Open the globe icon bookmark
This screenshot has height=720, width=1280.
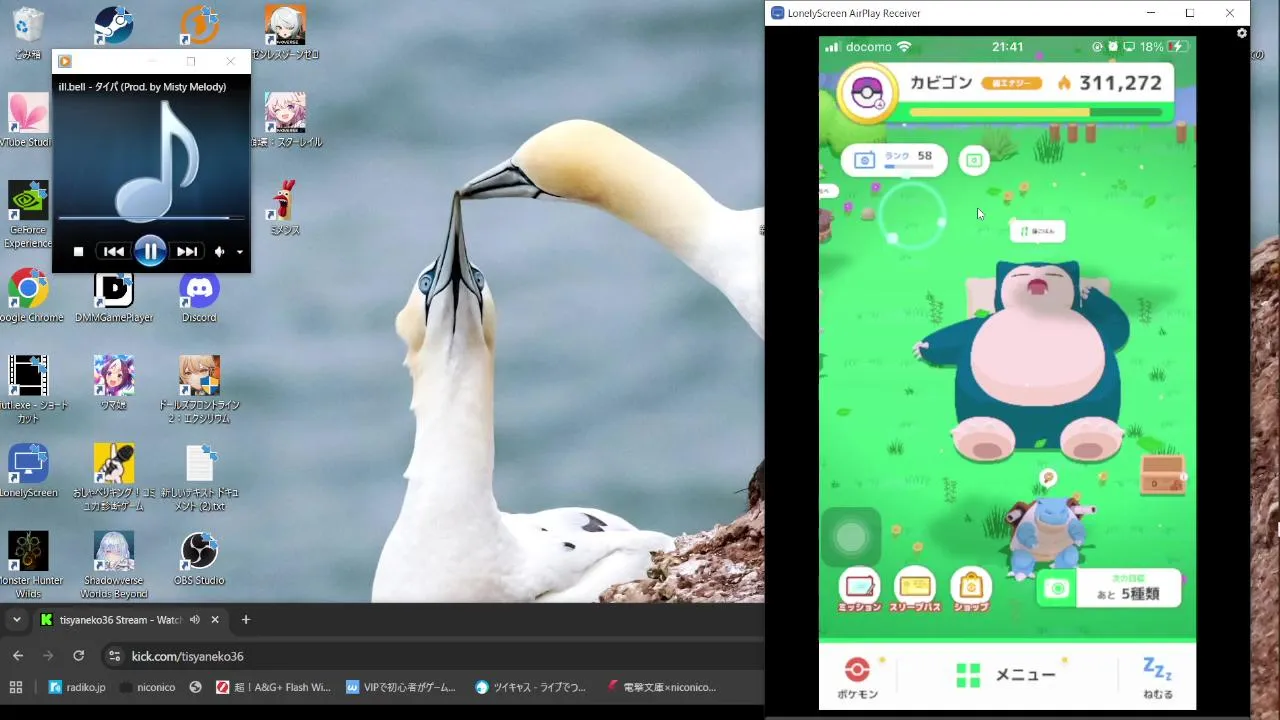point(196,687)
